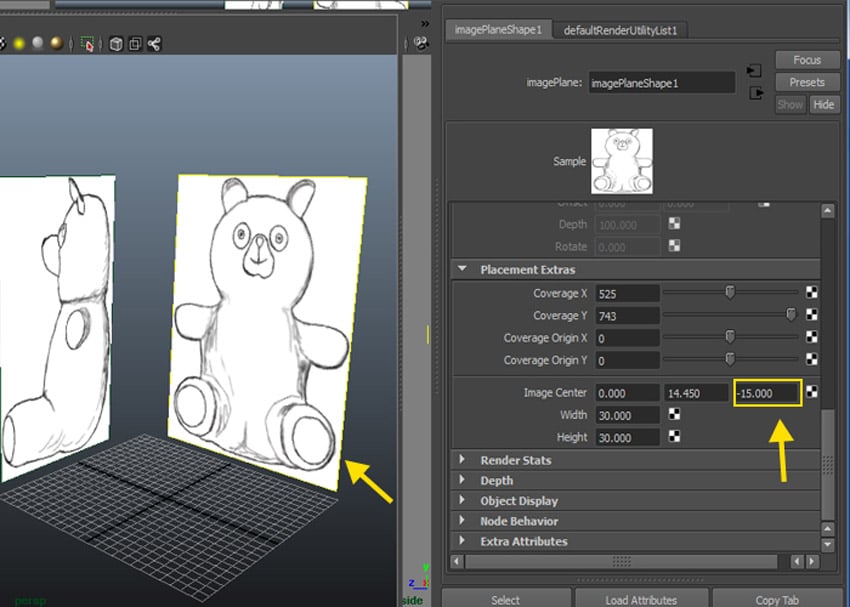This screenshot has height=607, width=850.
Task: Click the Coverage Y slider handle
Action: pos(791,314)
